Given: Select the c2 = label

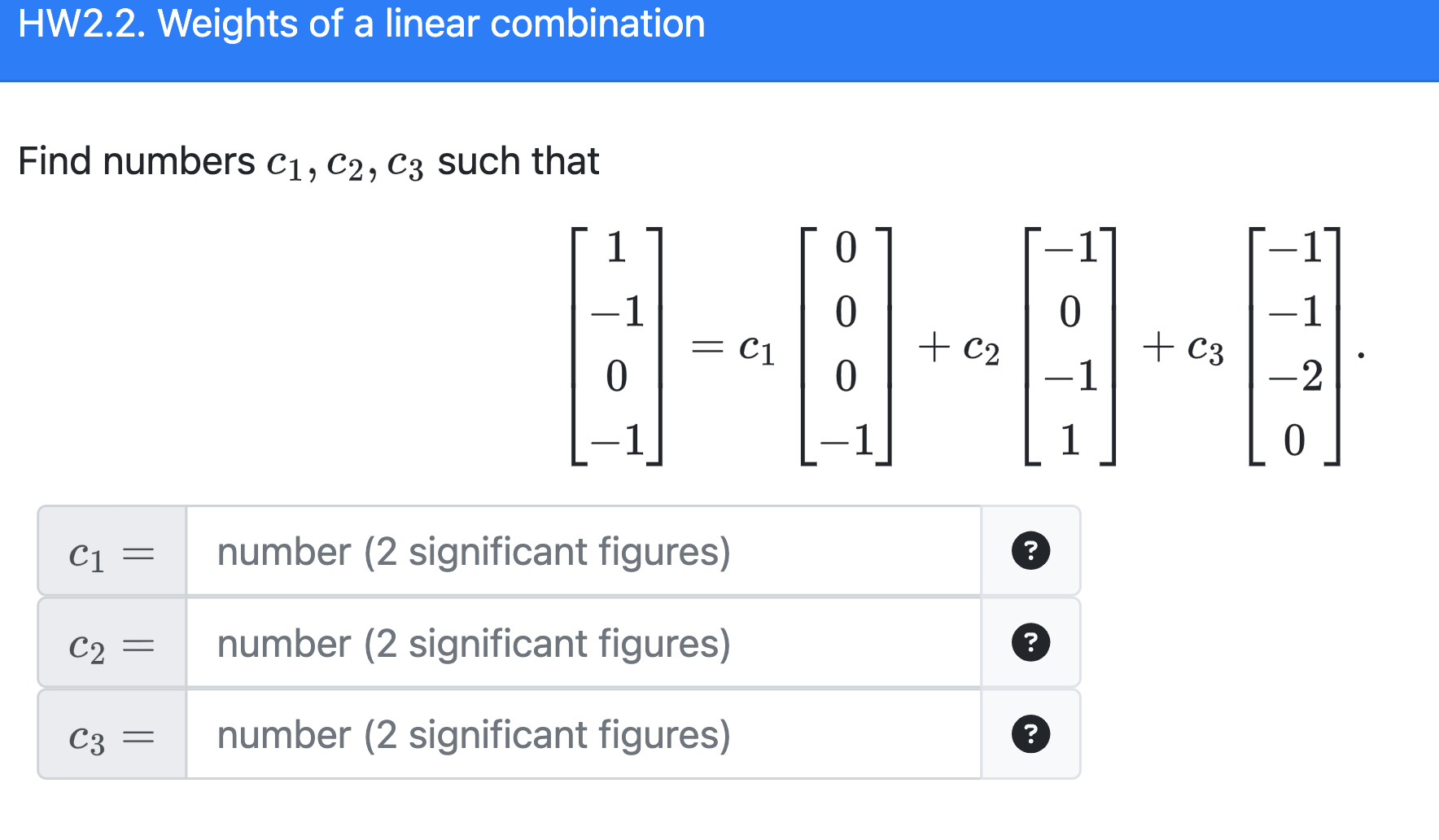Looking at the screenshot, I should (x=112, y=644).
